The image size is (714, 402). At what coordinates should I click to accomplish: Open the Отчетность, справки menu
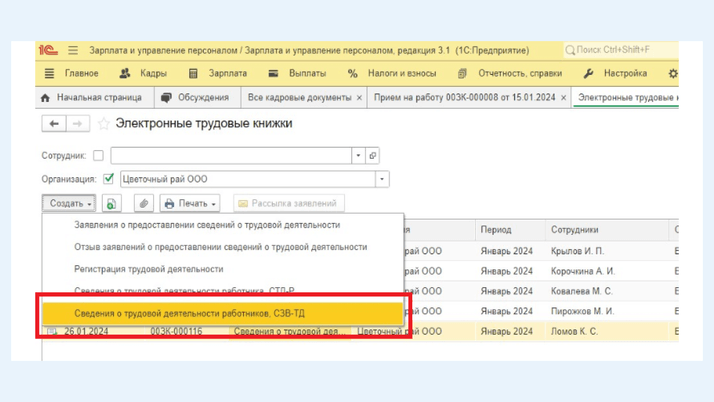click(520, 73)
